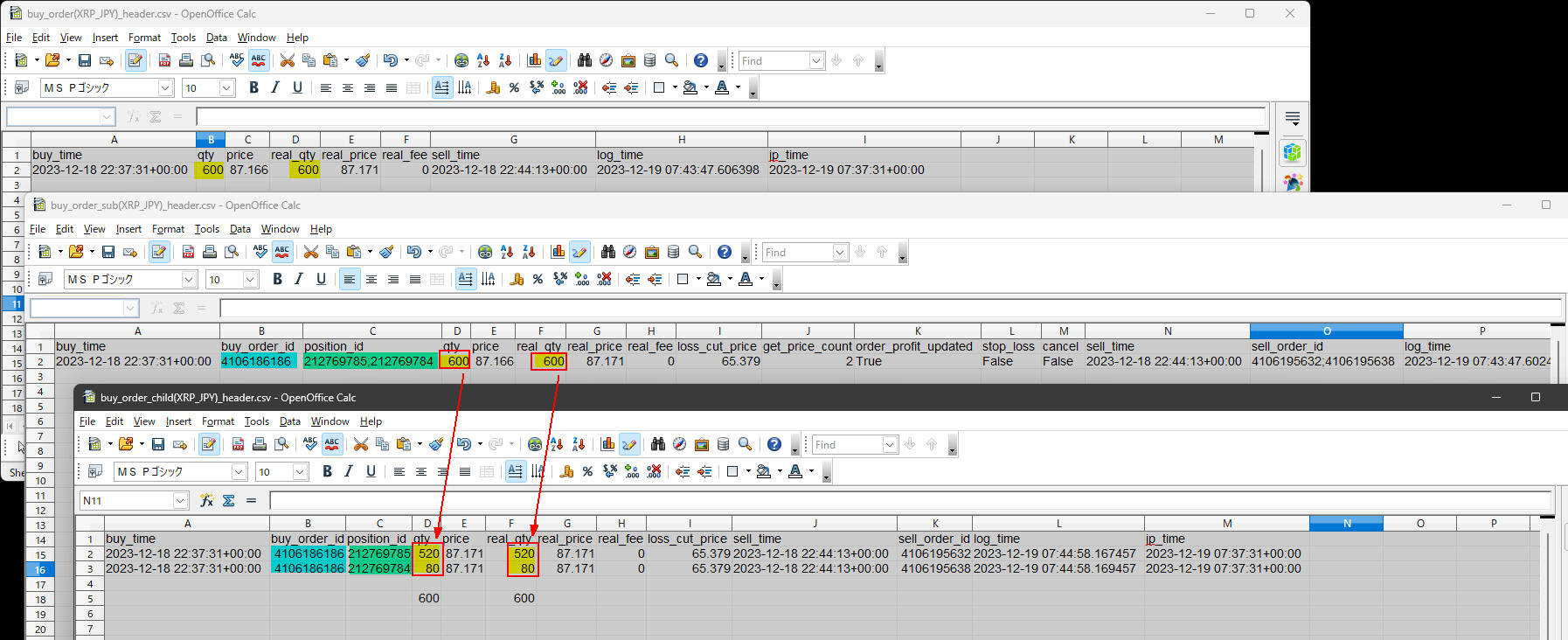Screen dimensions: 1568x640
Task: Click Format Paintbrush in buy_order_child window
Action: (x=436, y=444)
